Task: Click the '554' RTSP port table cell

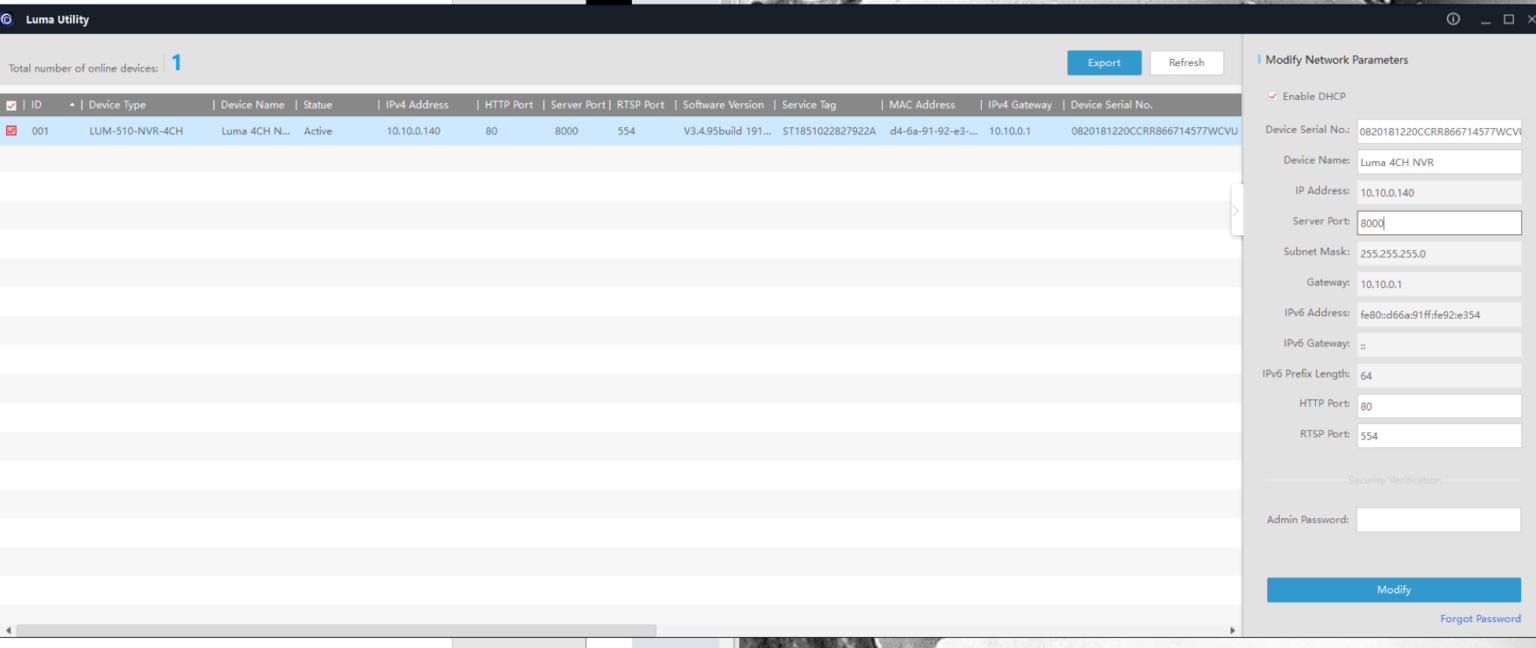Action: [x=626, y=131]
